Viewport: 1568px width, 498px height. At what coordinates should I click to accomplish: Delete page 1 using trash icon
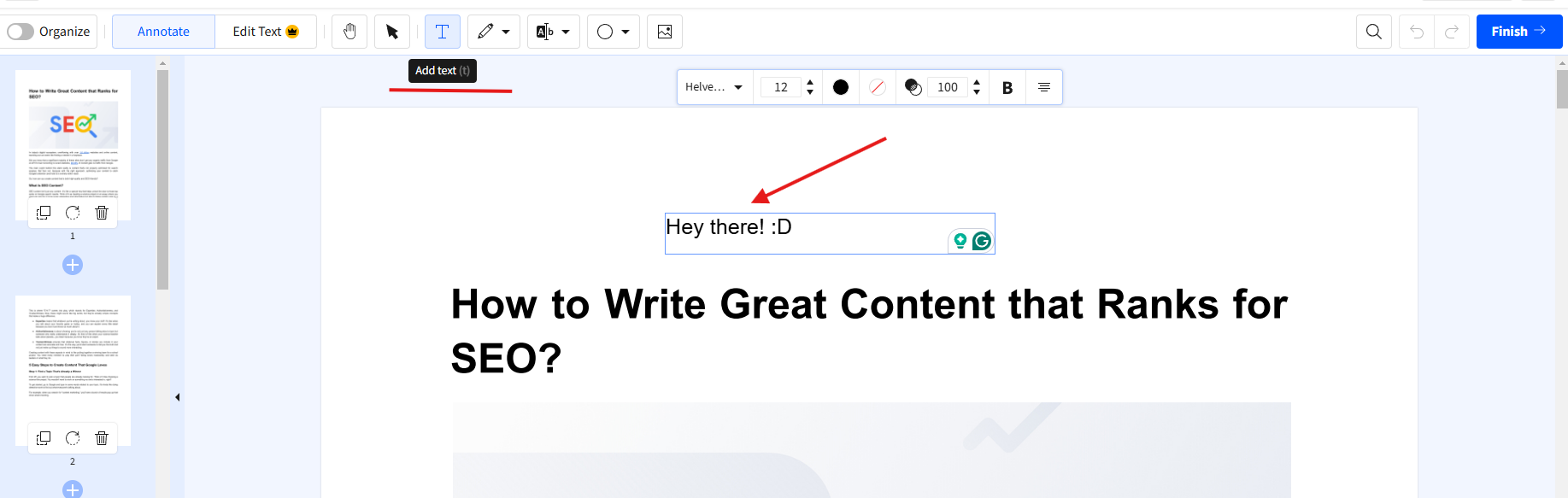[x=102, y=213]
